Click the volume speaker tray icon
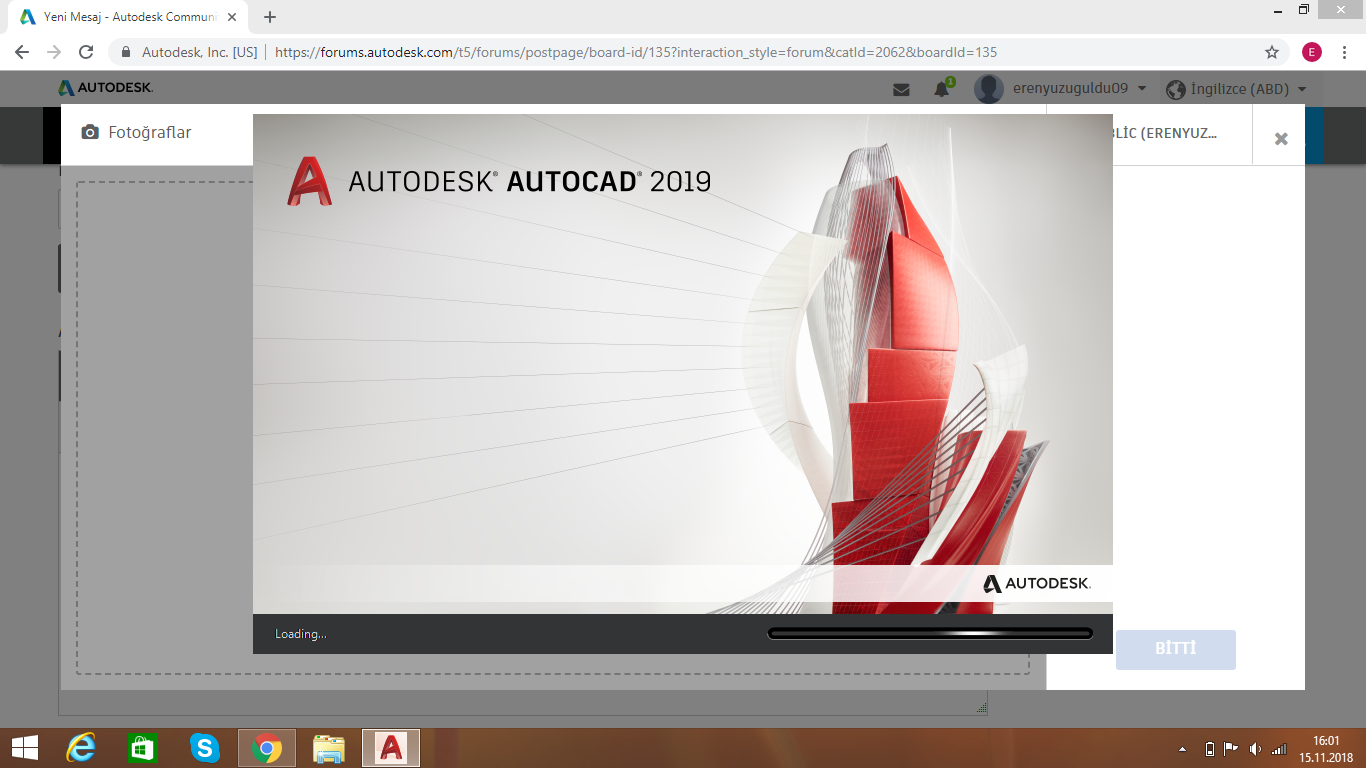Viewport: 1366px width, 768px height. pos(1255,748)
